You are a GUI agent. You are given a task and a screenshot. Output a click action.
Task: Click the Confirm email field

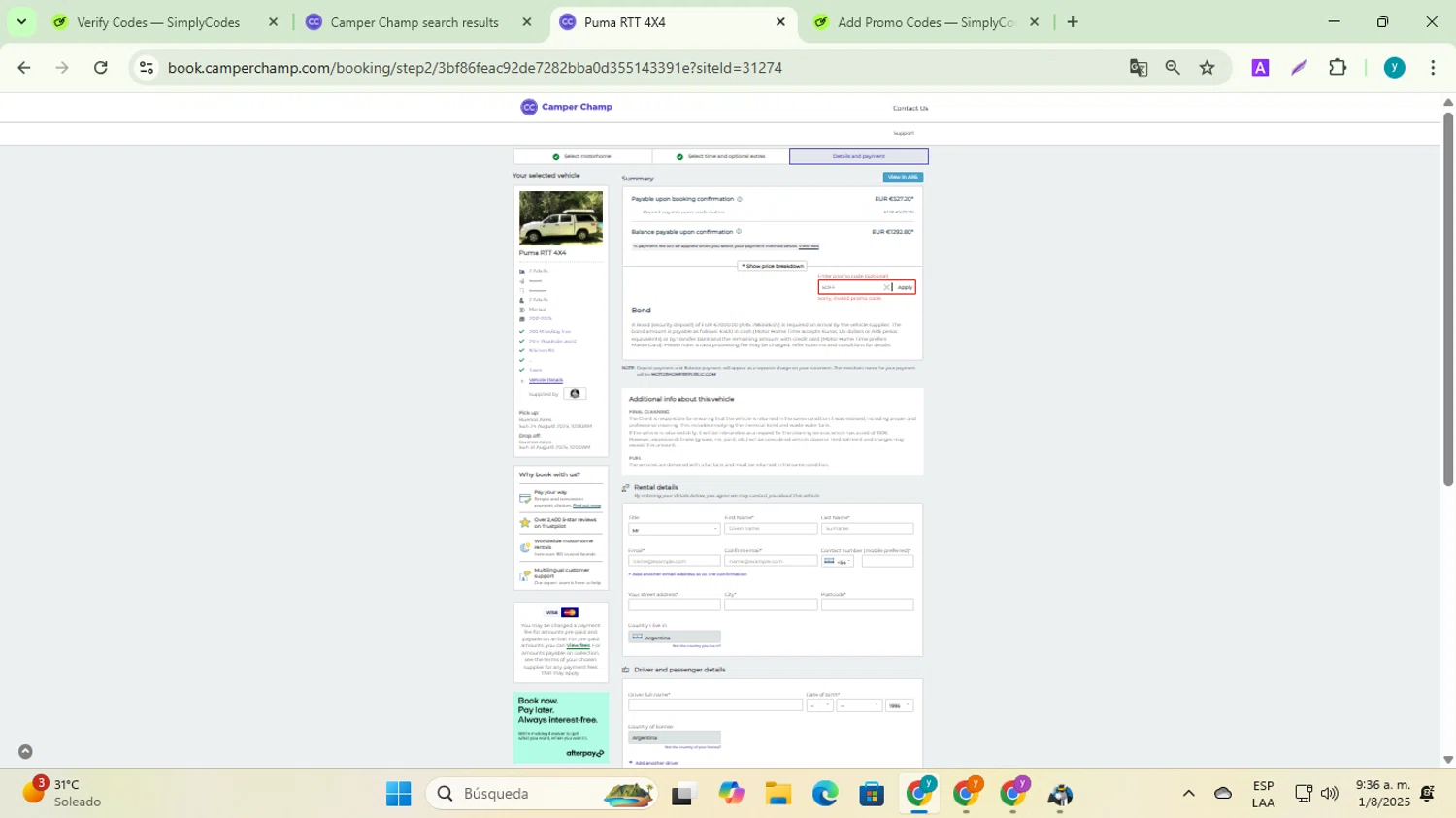[771, 561]
